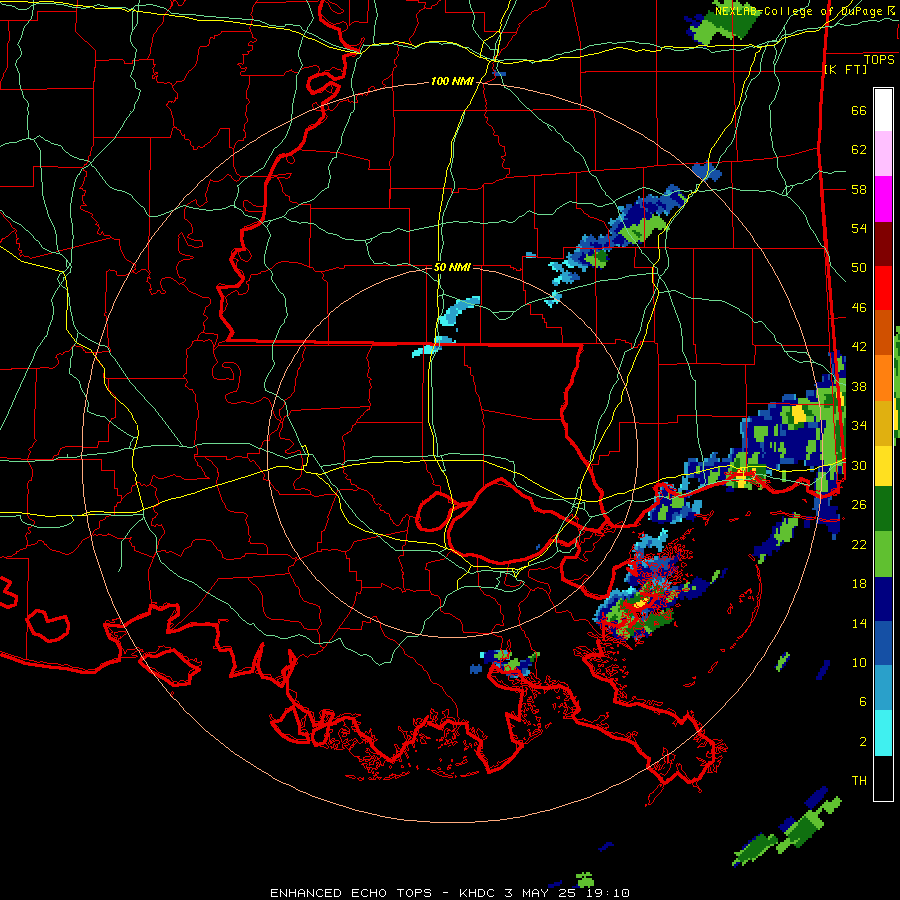Viewport: 900px width, 900px height.
Task: Click the '22' legend label
Action: pyautogui.click(x=859, y=544)
